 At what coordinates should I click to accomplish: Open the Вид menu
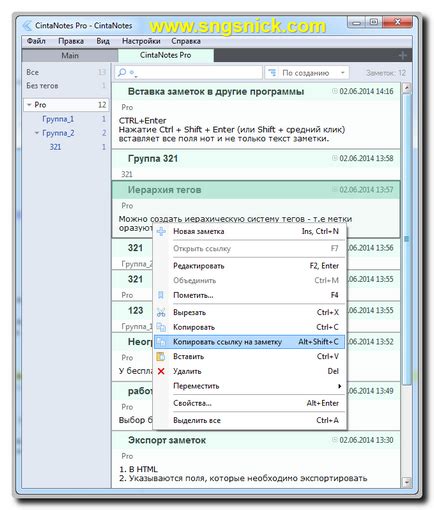(103, 41)
